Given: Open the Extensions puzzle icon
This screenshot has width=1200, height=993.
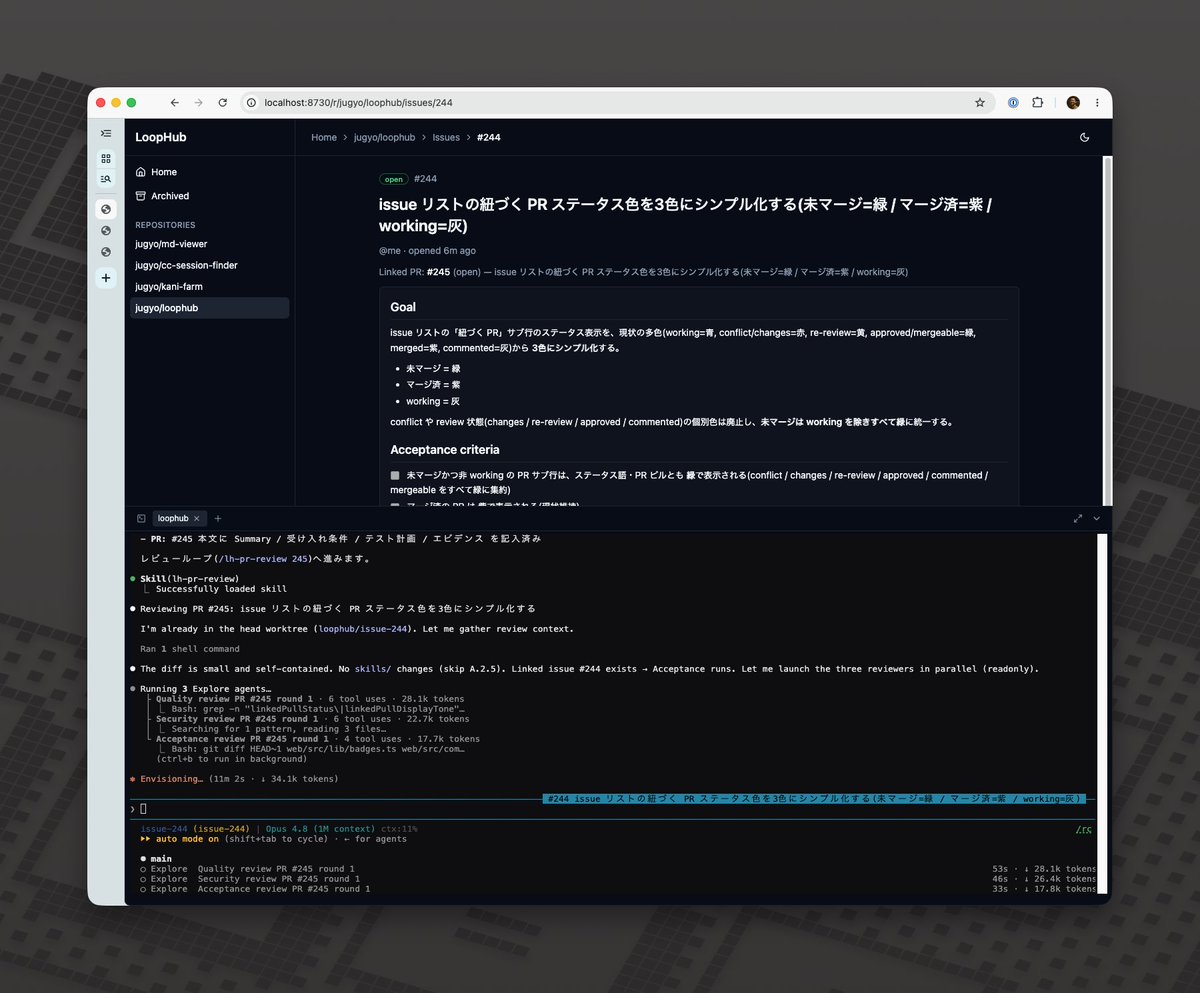Looking at the screenshot, I should pos(1038,103).
